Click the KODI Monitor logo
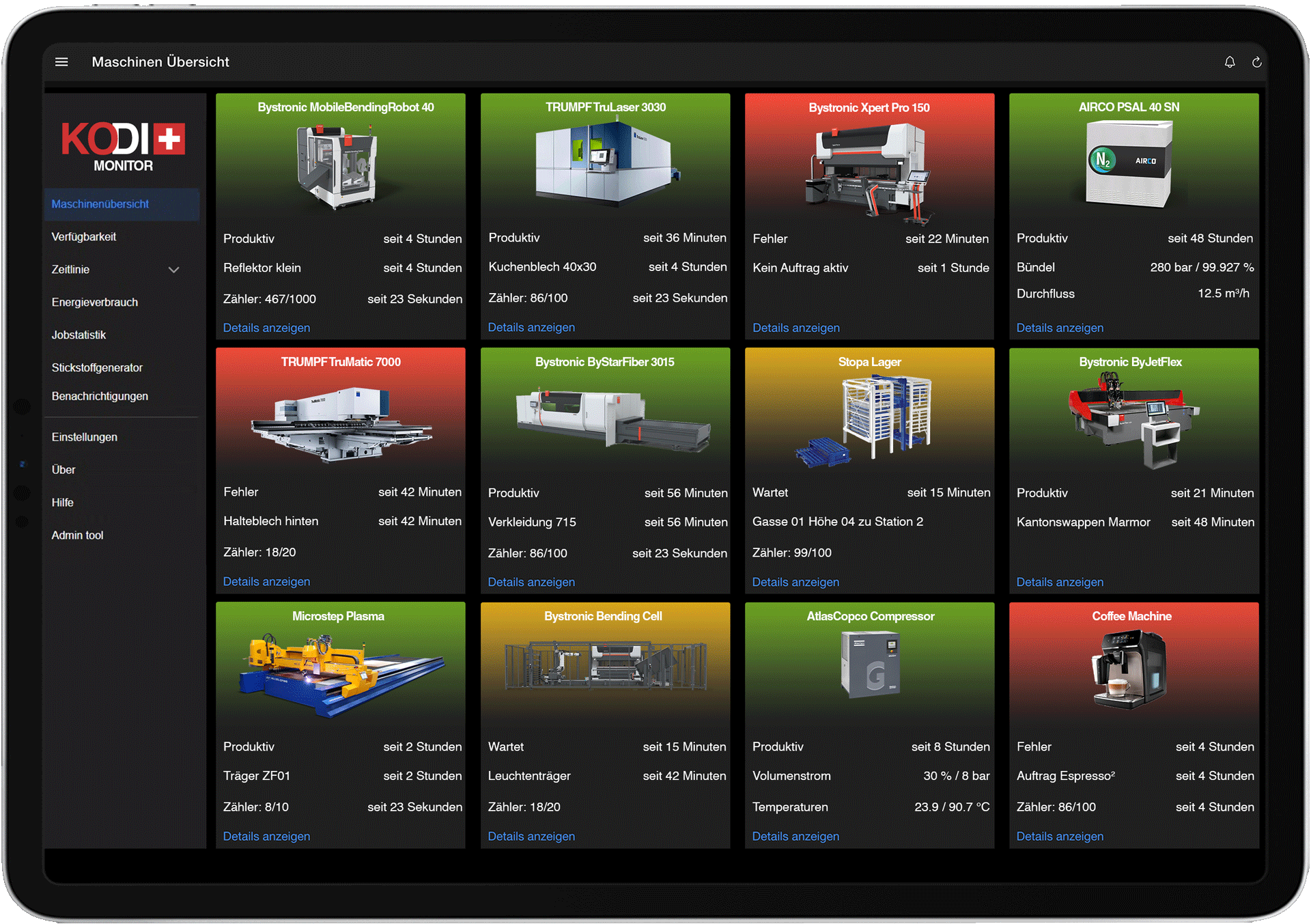 coord(123,147)
